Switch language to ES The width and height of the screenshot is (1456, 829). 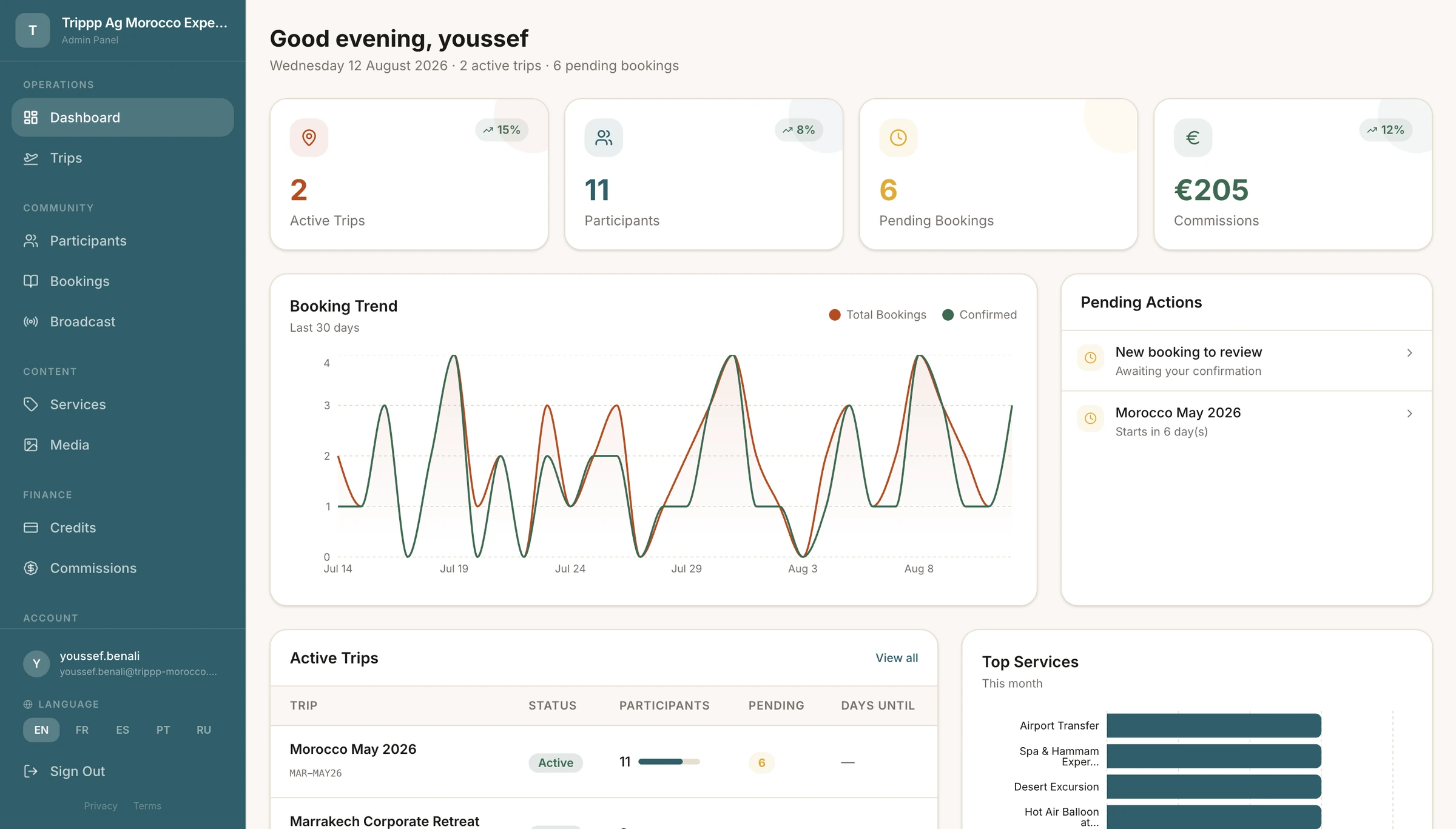[123, 730]
